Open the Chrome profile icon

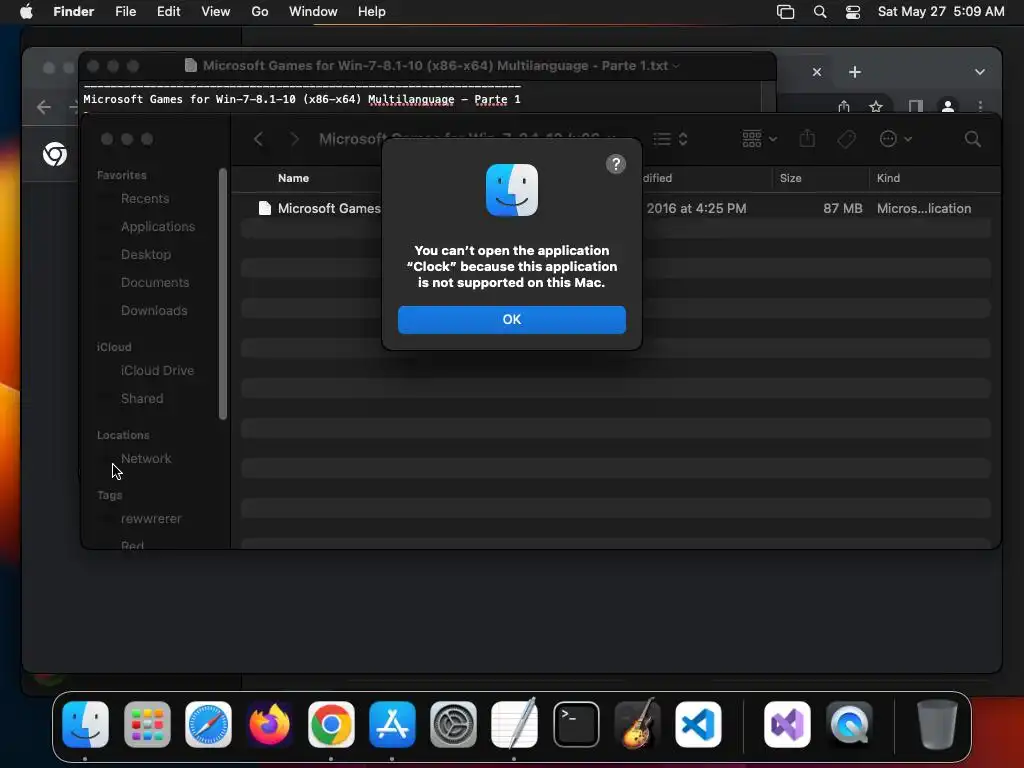tap(948, 106)
